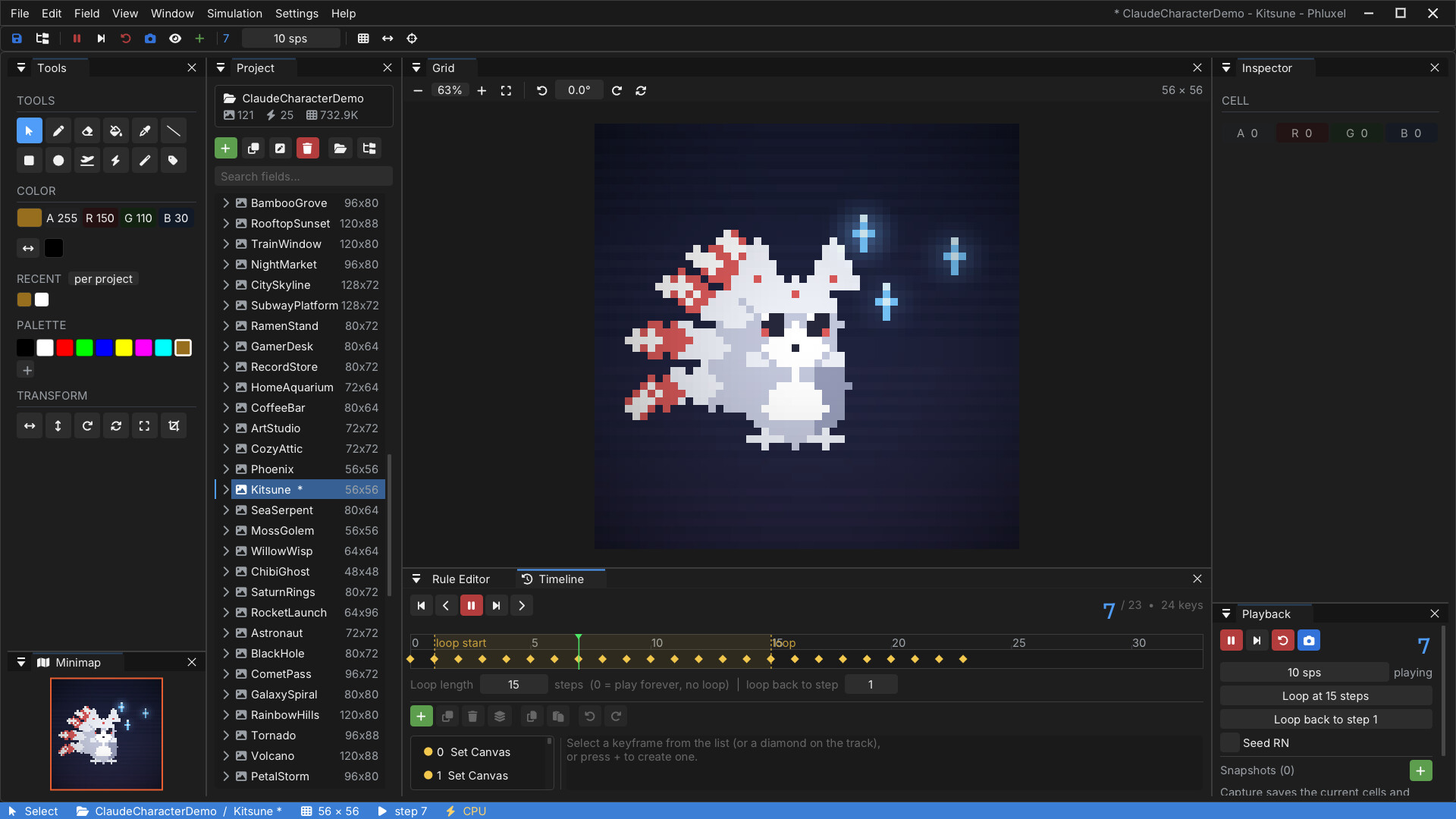Viewport: 1456px width, 819px height.
Task: Open the Playback panel dropdown menu
Action: pyautogui.click(x=1226, y=613)
